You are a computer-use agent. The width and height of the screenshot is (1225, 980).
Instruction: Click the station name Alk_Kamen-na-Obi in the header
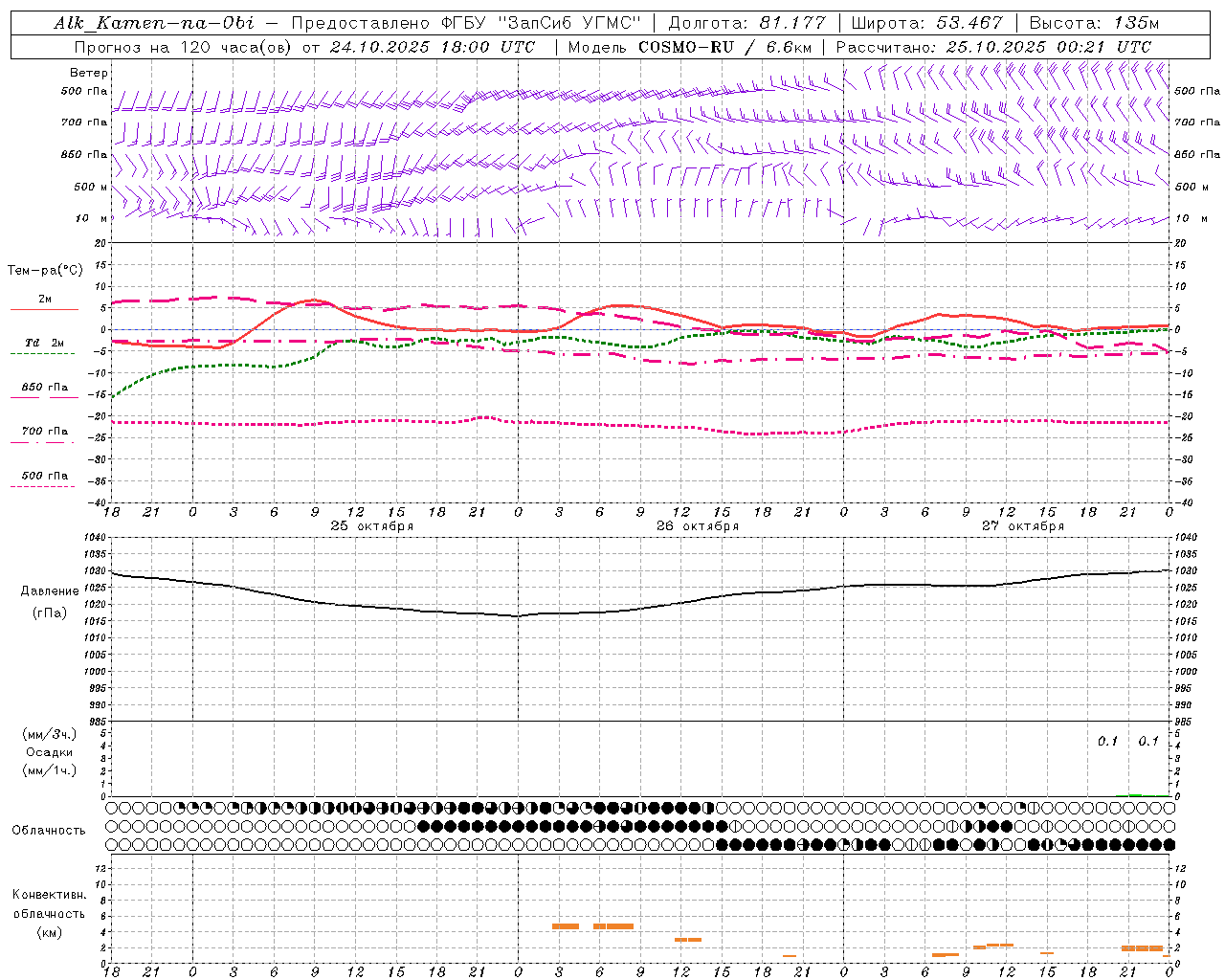[x=154, y=23]
